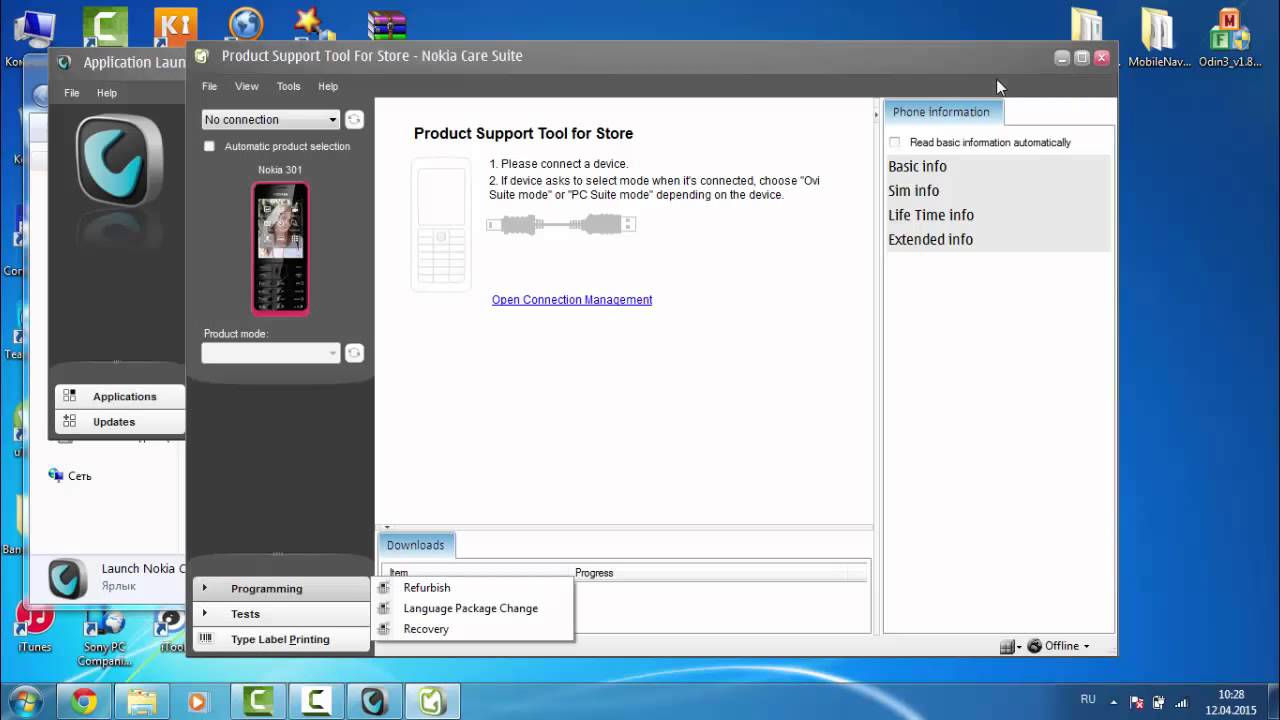
Task: Open the media player taskbar icon
Action: pyautogui.click(x=197, y=702)
